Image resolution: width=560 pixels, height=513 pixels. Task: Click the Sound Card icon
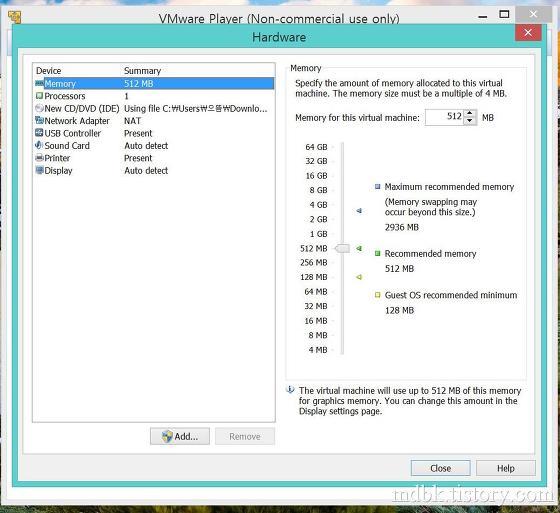pos(39,145)
